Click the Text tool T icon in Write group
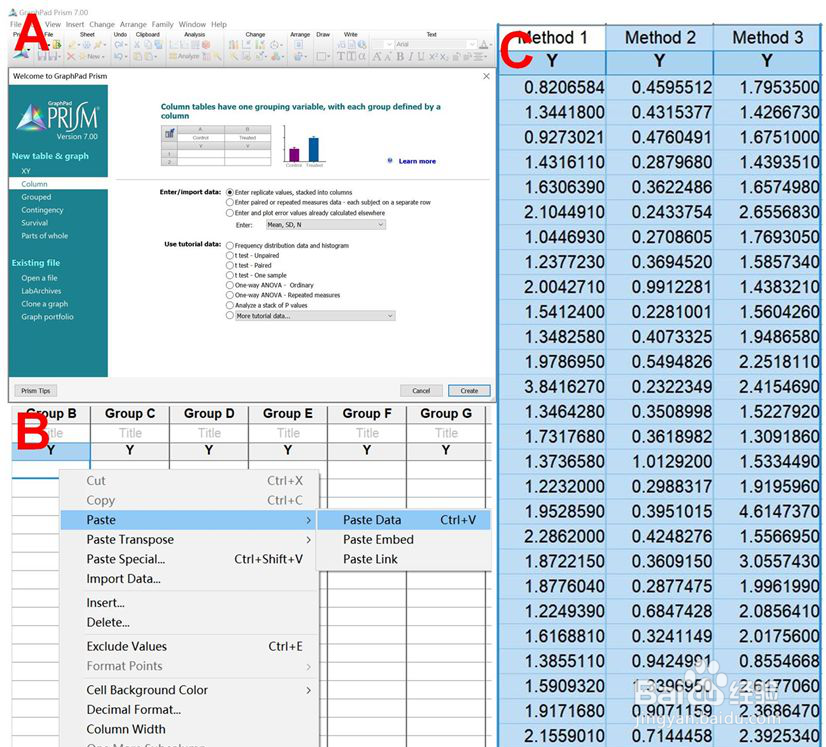 click(341, 56)
